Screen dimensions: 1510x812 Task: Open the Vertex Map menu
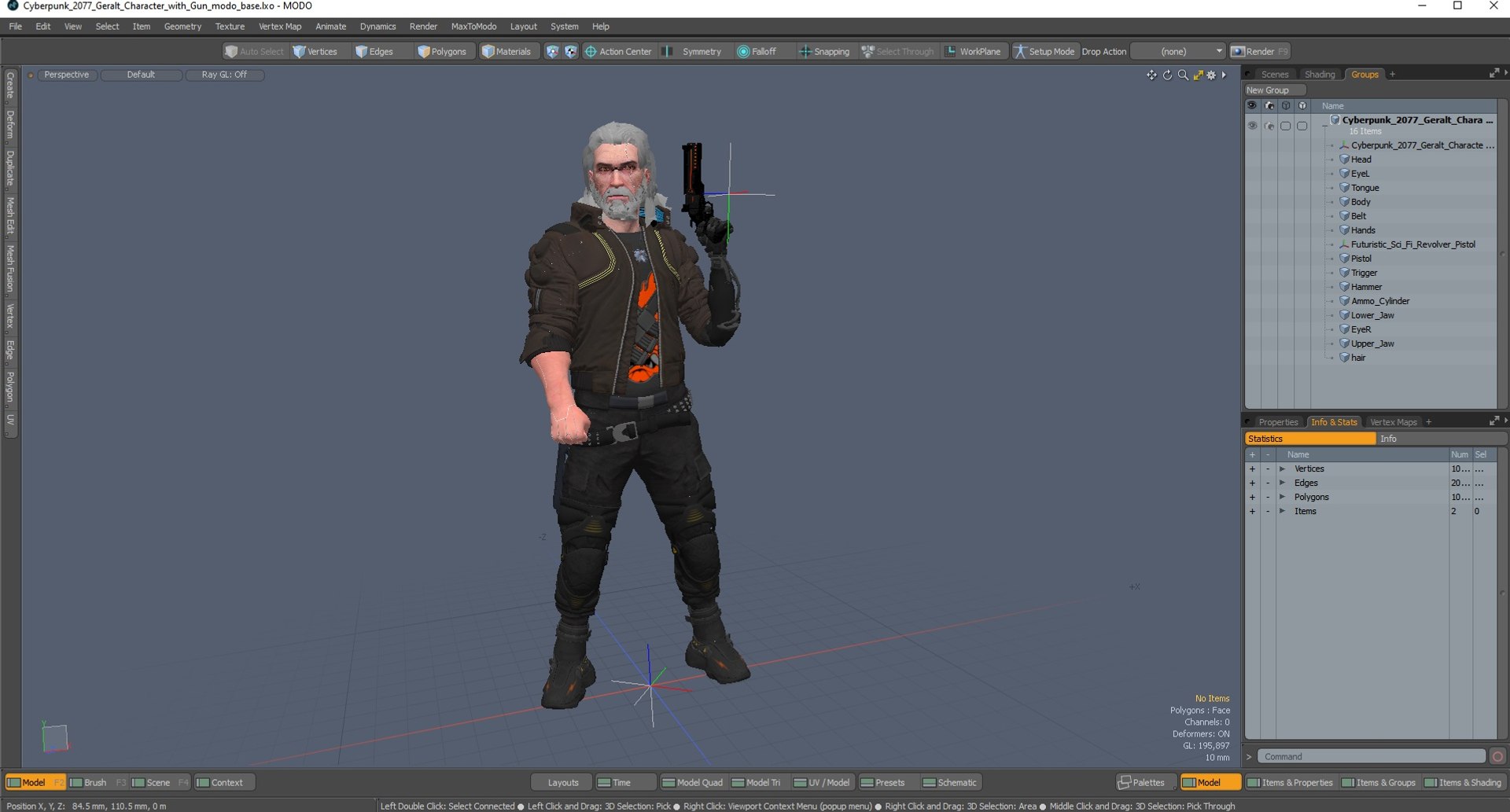point(280,27)
